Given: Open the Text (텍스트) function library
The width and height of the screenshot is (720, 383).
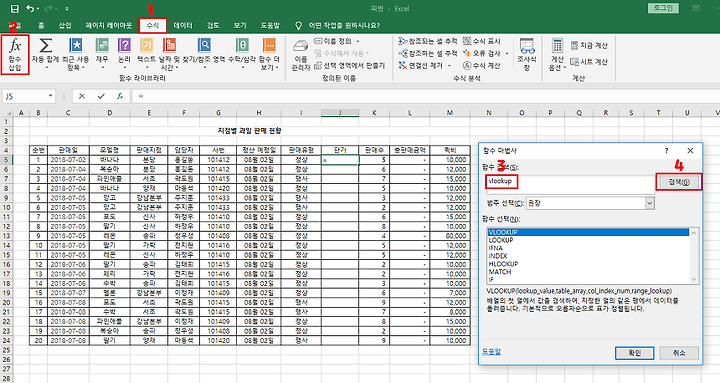Looking at the screenshot, I should (146, 54).
